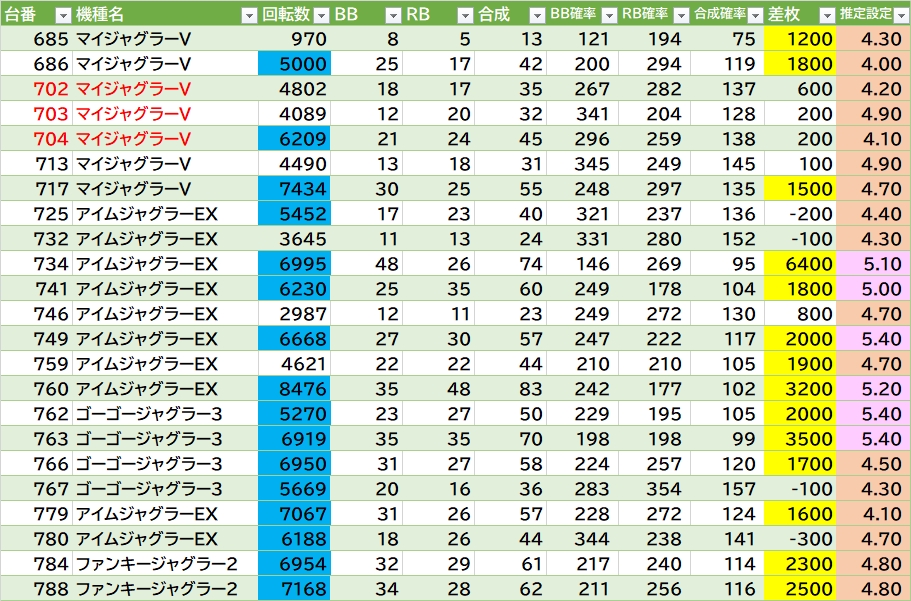Select RB count 48 in row 760
911x601 pixels.
coord(439,389)
